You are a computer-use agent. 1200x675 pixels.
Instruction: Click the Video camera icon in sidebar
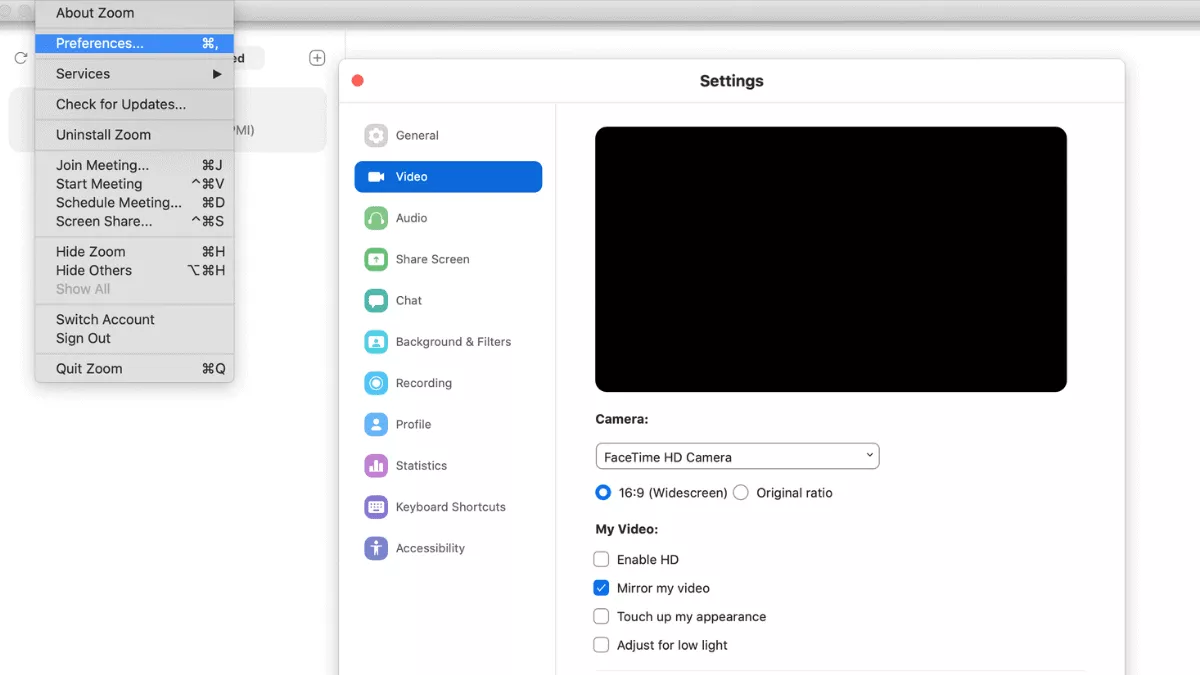(x=376, y=177)
